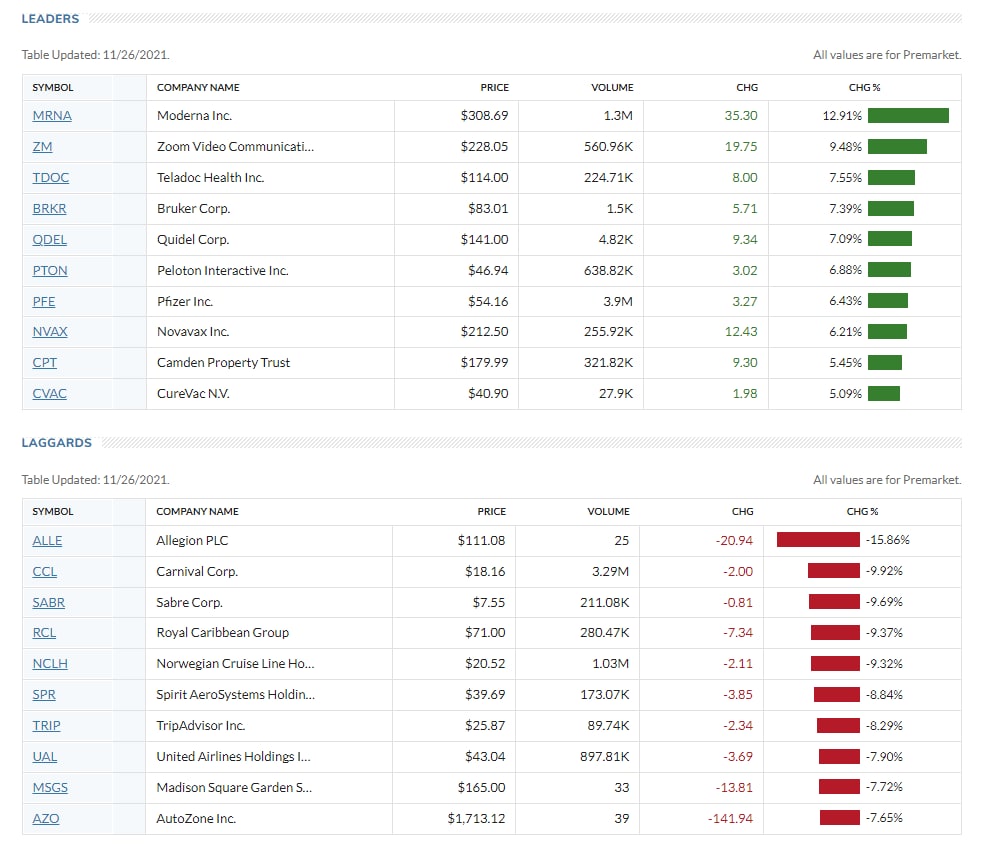Click the LAGGARDS section heading

56,443
